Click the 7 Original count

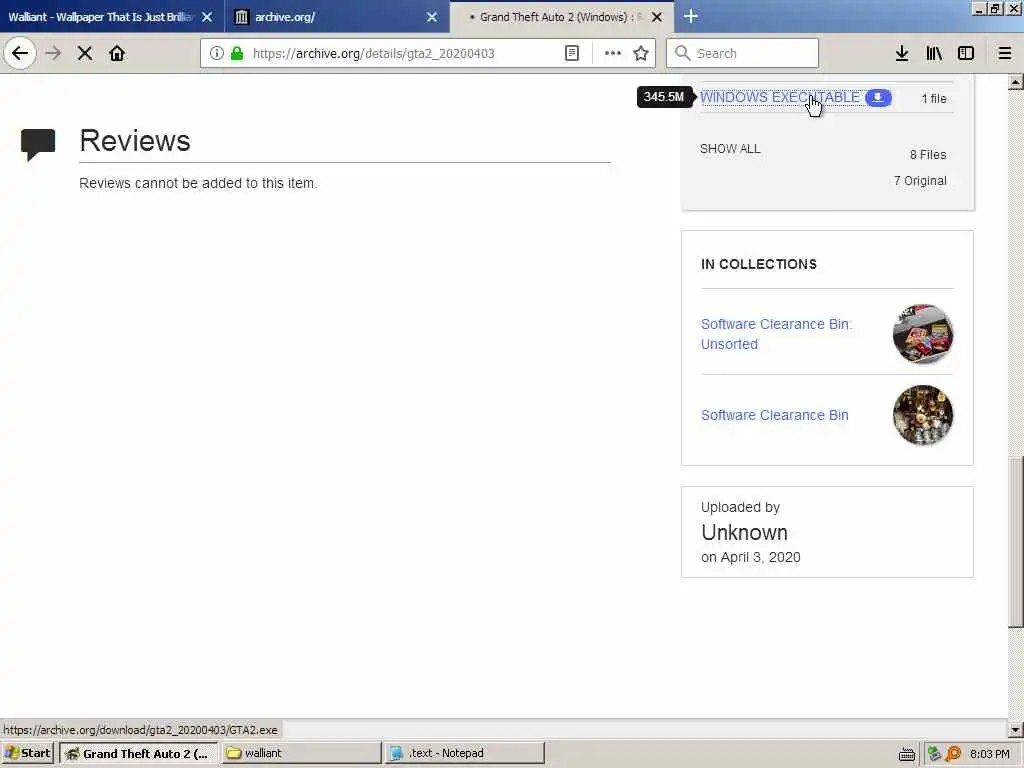(920, 181)
